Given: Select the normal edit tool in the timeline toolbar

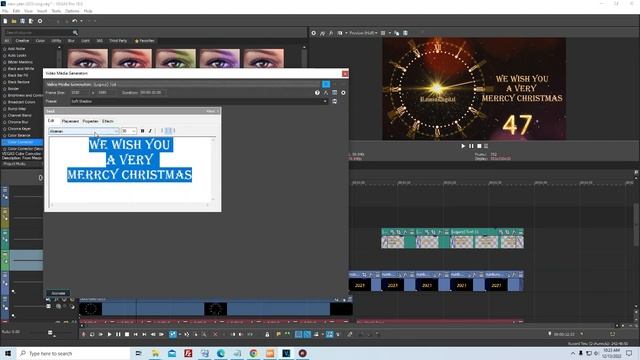Looking at the screenshot, I should (173, 334).
